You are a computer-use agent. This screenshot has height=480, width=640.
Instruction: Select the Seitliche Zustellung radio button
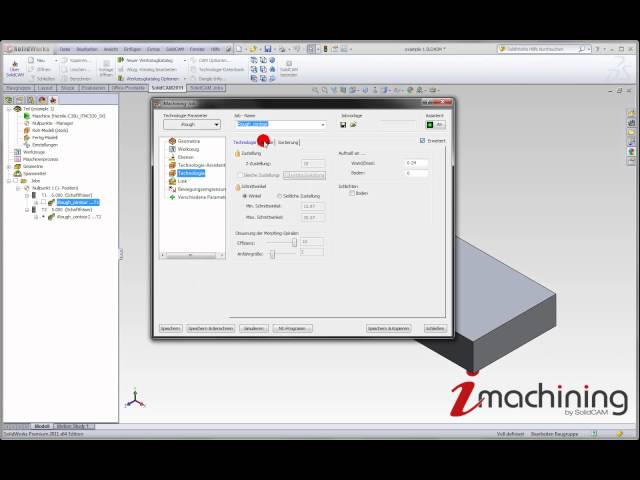(x=280, y=196)
